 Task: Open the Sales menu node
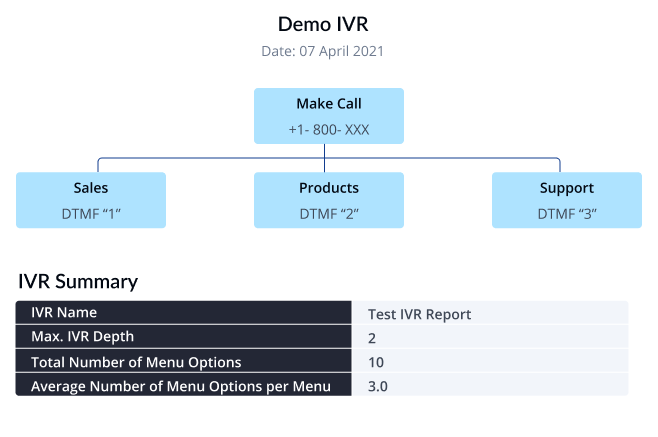click(91, 188)
